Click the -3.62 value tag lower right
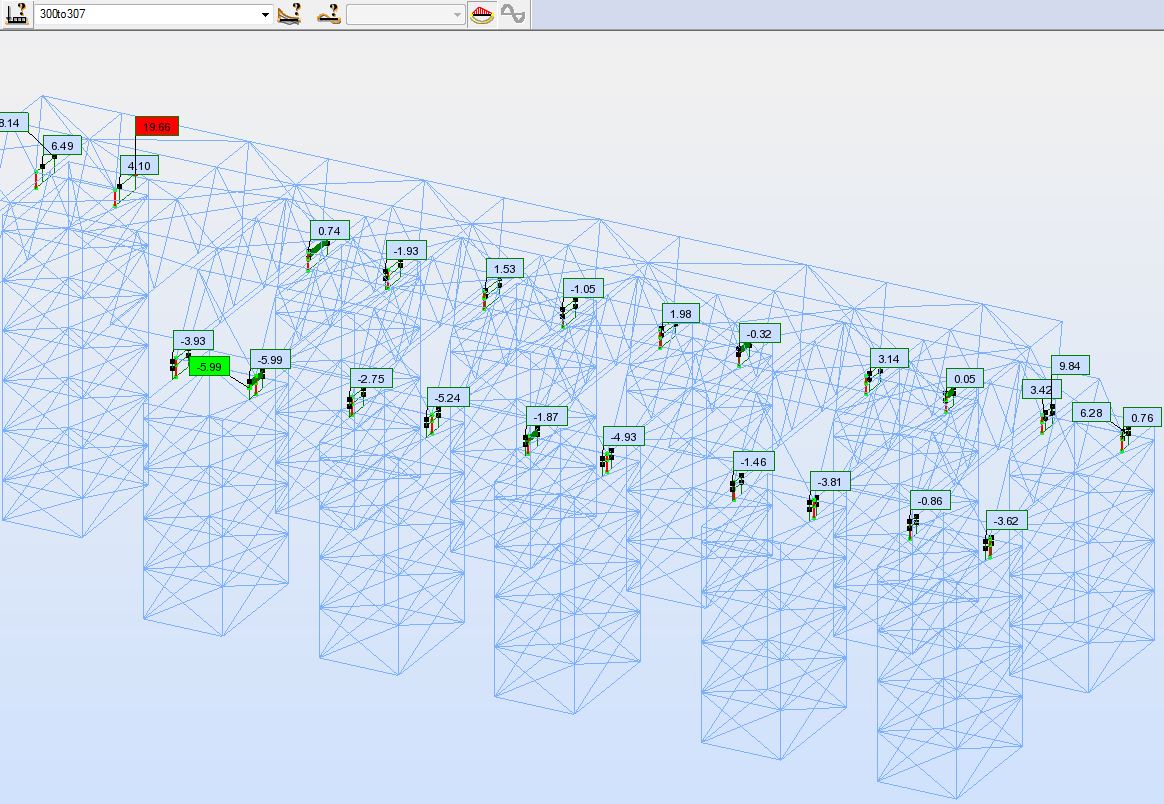This screenshot has height=804, width=1164. click(1005, 520)
